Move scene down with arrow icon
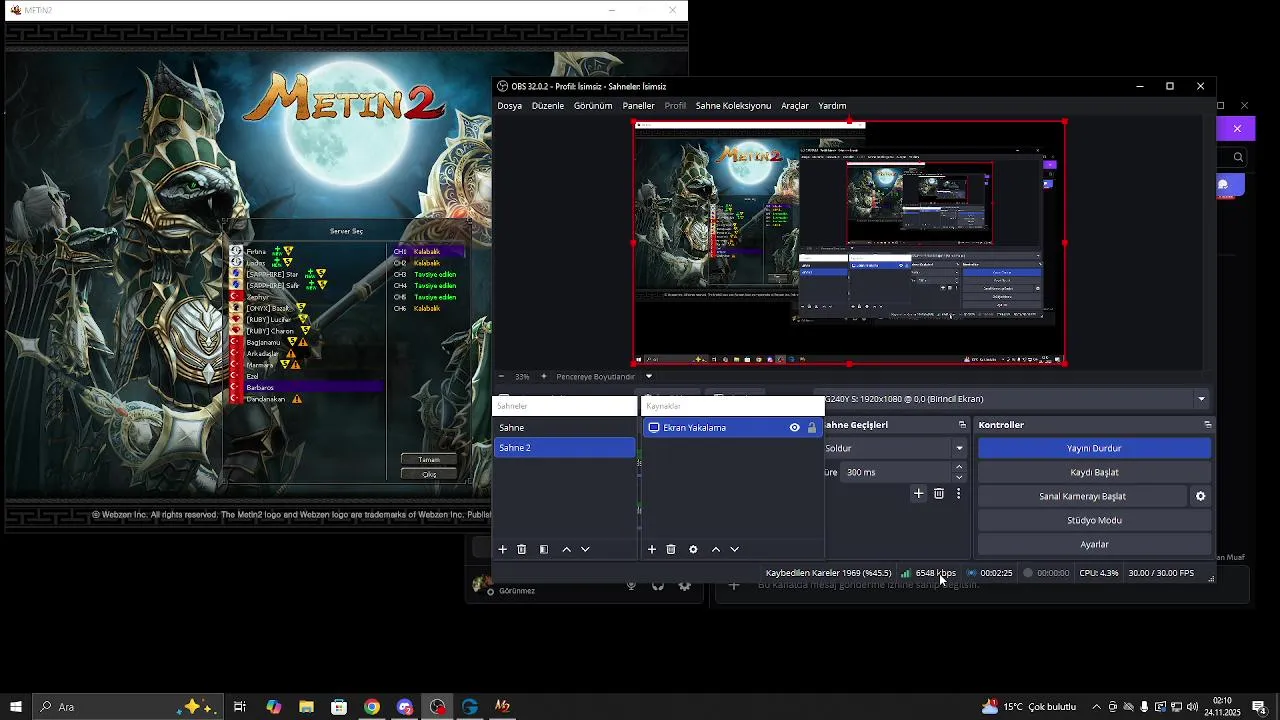The height and width of the screenshot is (720, 1280). (586, 549)
